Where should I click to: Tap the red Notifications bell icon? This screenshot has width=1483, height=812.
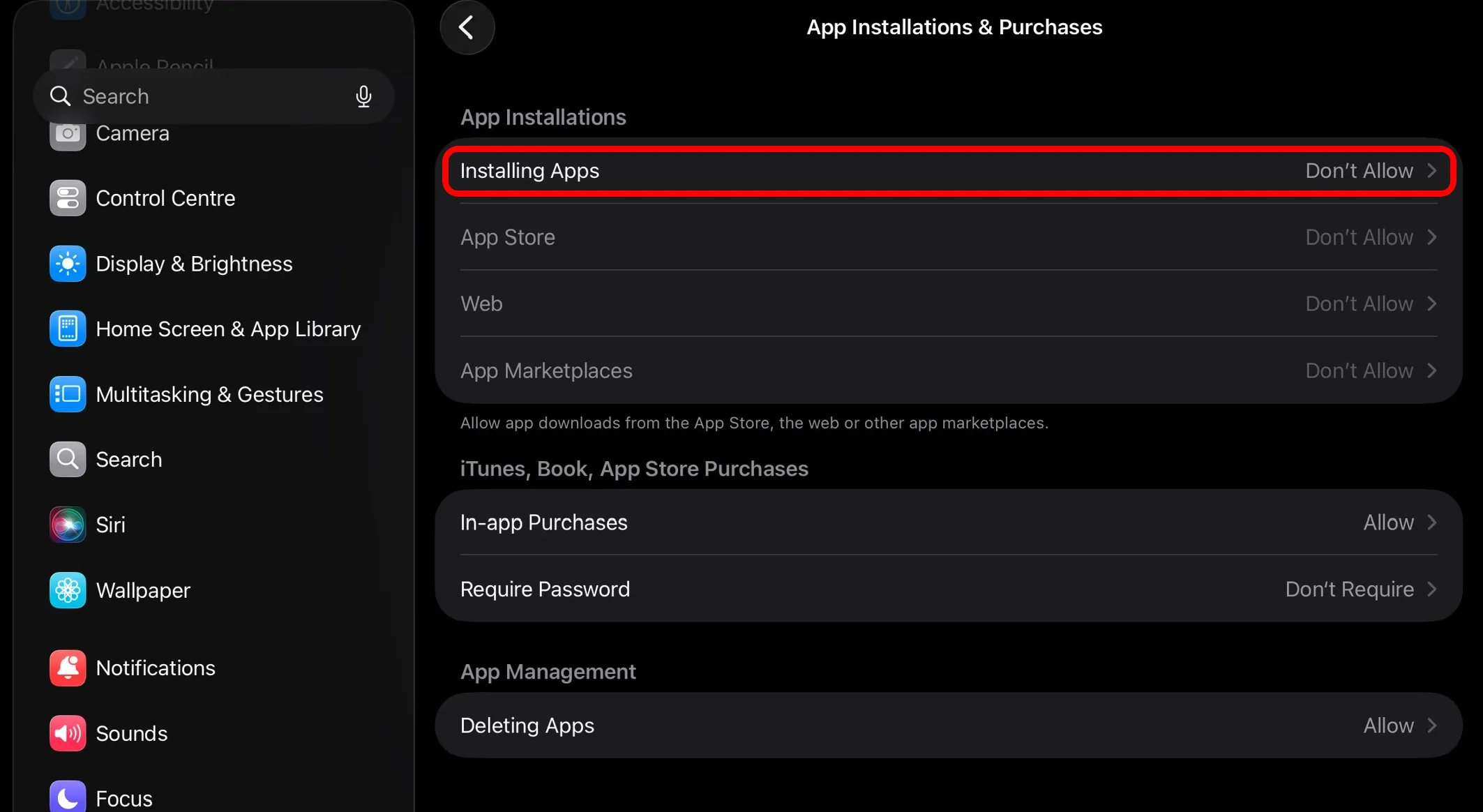(x=68, y=668)
